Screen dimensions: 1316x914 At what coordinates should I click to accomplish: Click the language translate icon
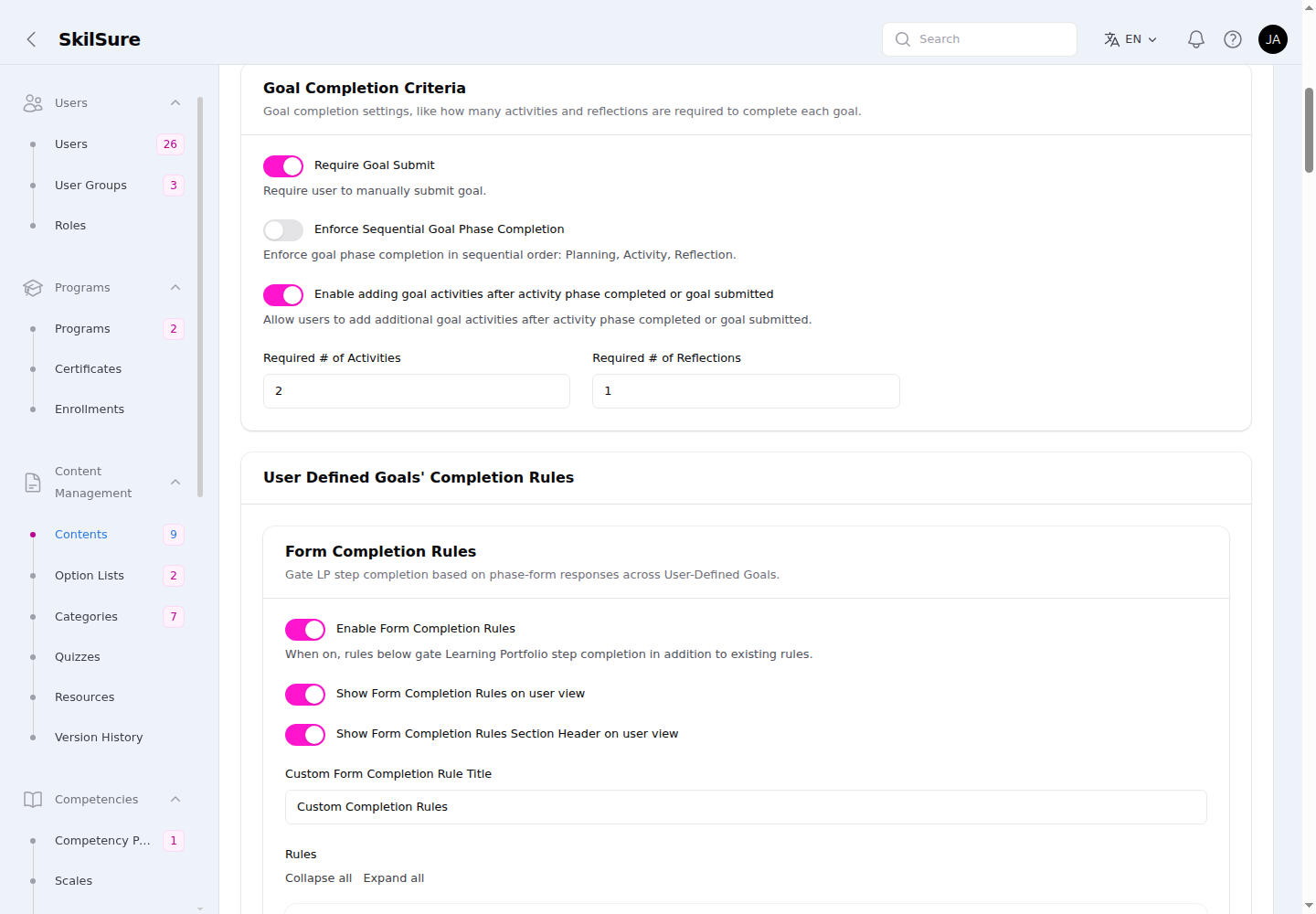pos(1111,39)
